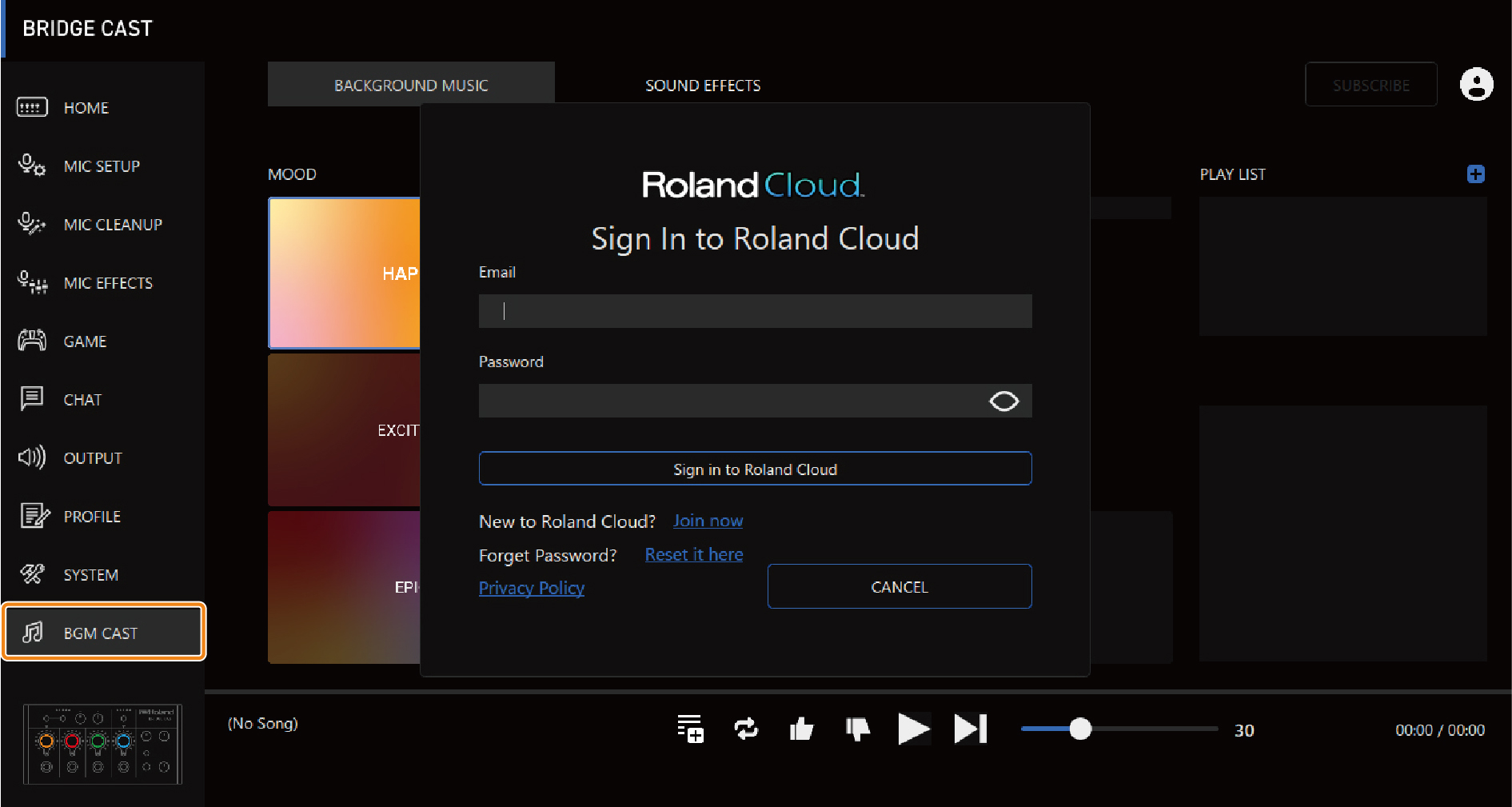This screenshot has width=1512, height=807.
Task: Toggle repeat playback icon
Action: [746, 729]
